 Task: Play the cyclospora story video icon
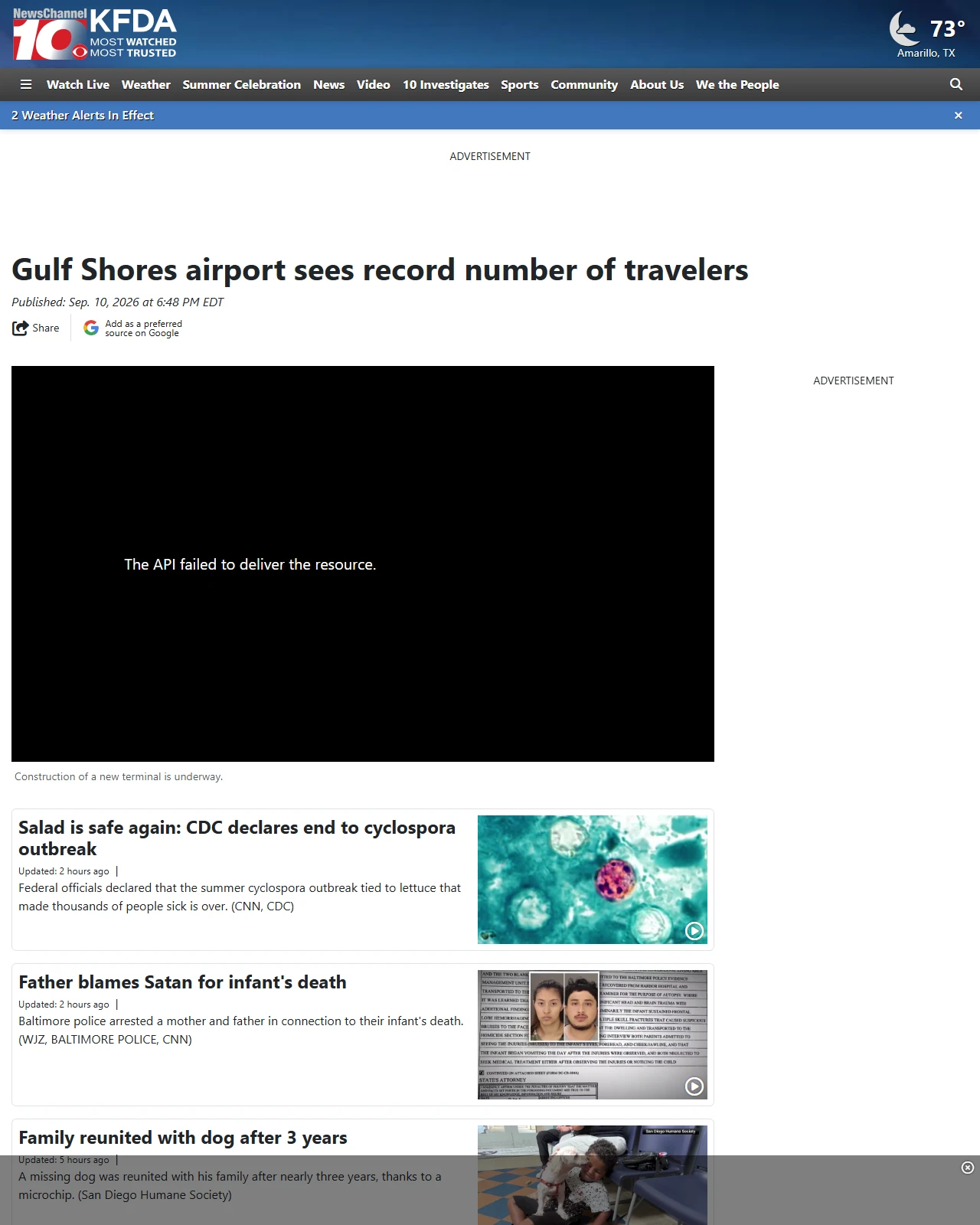coord(694,931)
